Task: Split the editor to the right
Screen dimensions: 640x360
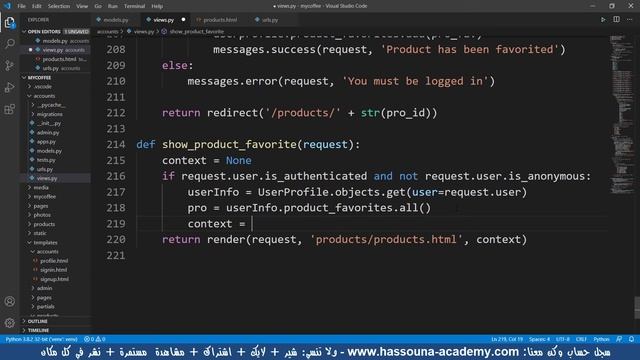Action: (x=616, y=20)
